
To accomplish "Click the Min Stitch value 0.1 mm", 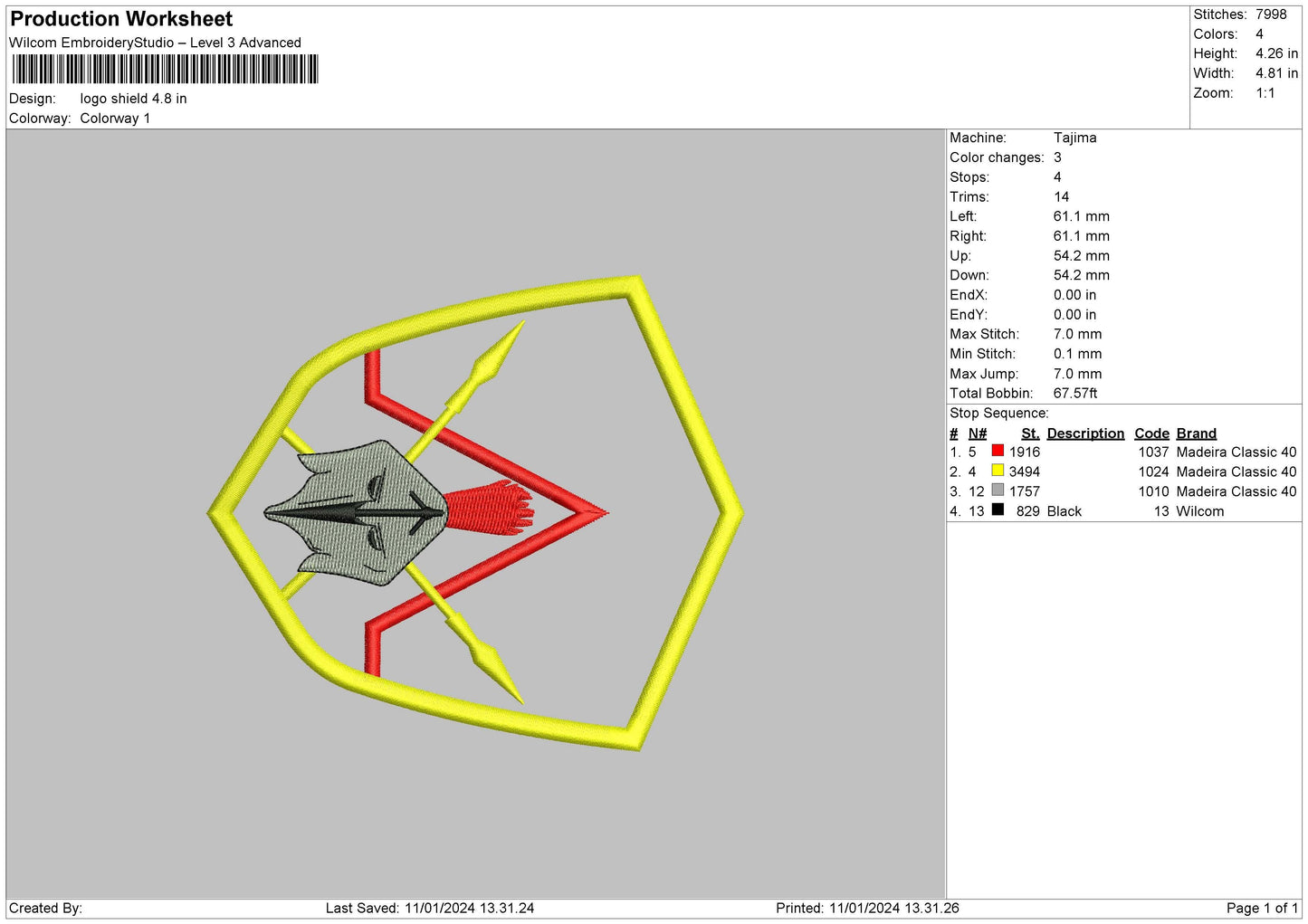I will tap(1078, 354).
